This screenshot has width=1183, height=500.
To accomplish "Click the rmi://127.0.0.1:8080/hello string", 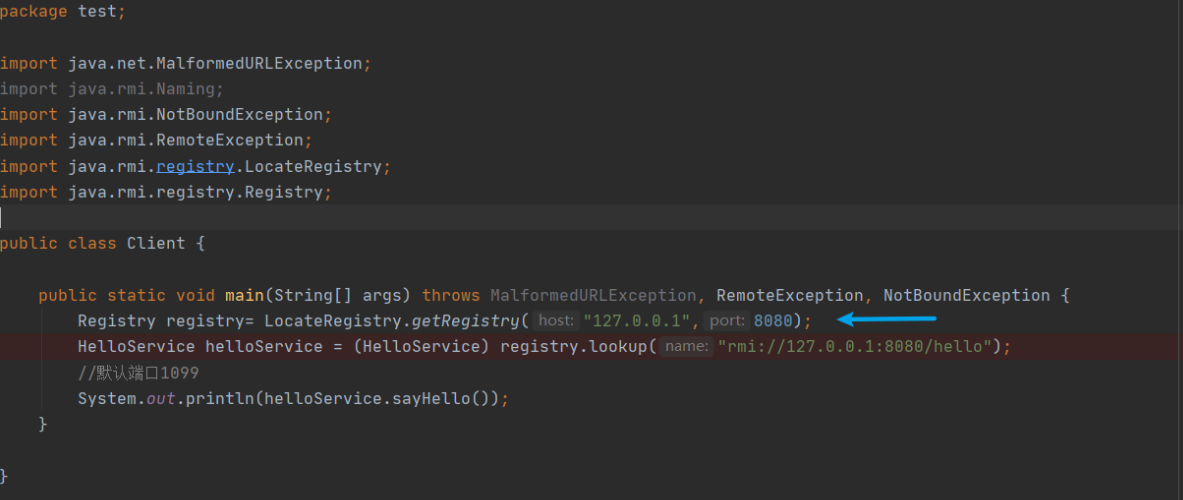I will pyautogui.click(x=854, y=347).
